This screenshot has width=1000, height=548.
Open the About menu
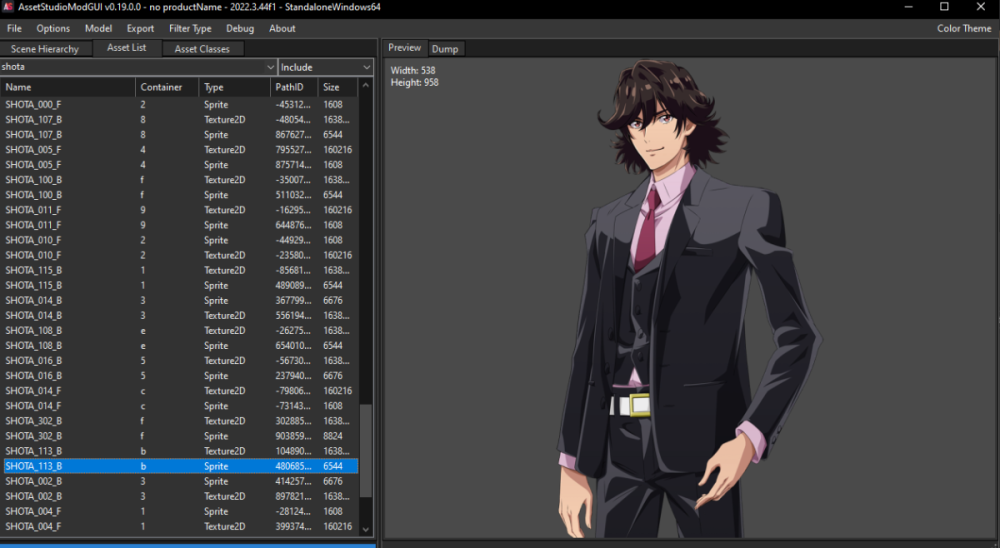click(282, 28)
